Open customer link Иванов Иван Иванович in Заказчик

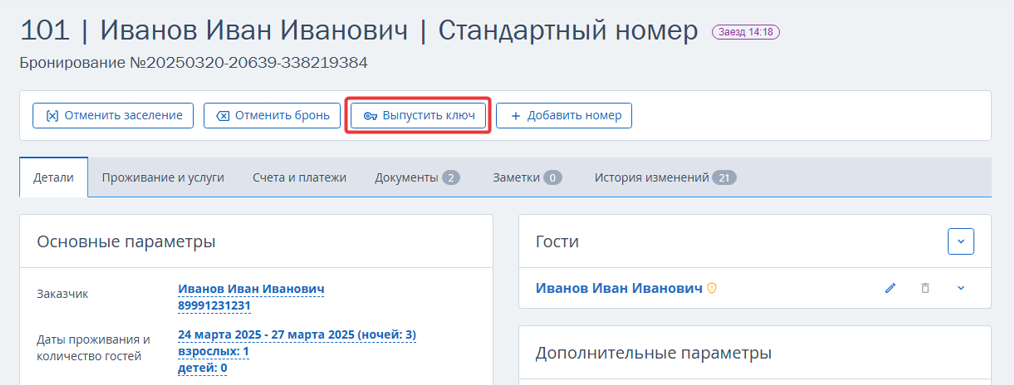pyautogui.click(x=251, y=289)
